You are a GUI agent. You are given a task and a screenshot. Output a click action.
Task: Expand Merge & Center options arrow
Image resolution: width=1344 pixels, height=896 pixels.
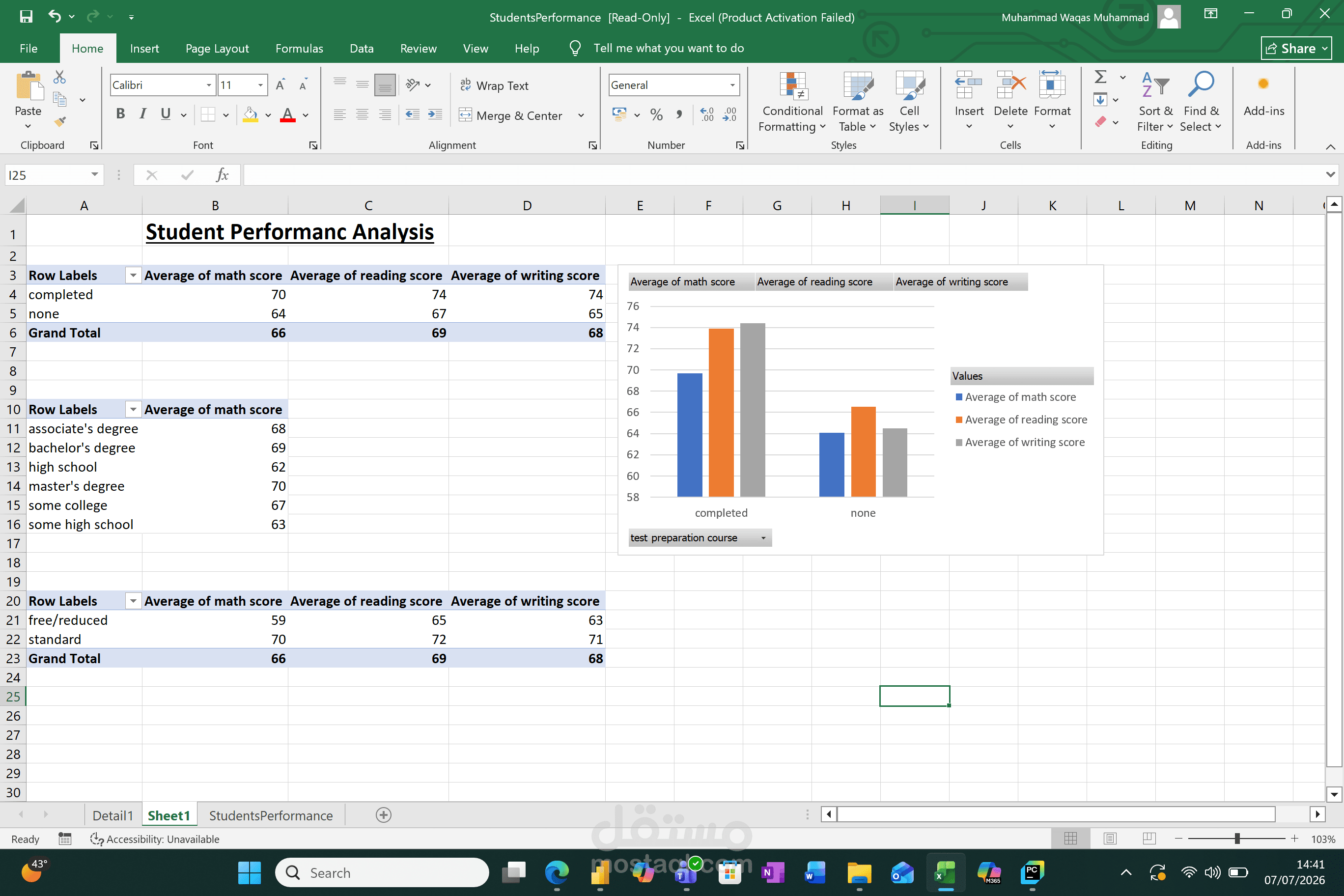[581, 115]
